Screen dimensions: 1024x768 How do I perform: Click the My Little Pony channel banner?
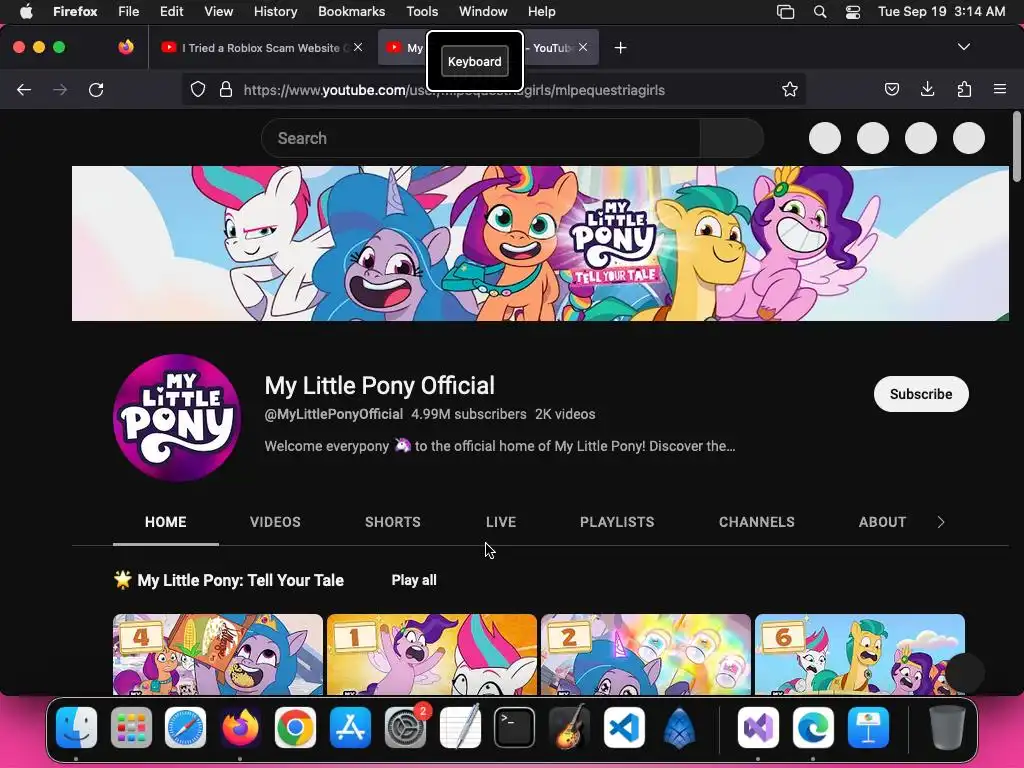tap(540, 244)
